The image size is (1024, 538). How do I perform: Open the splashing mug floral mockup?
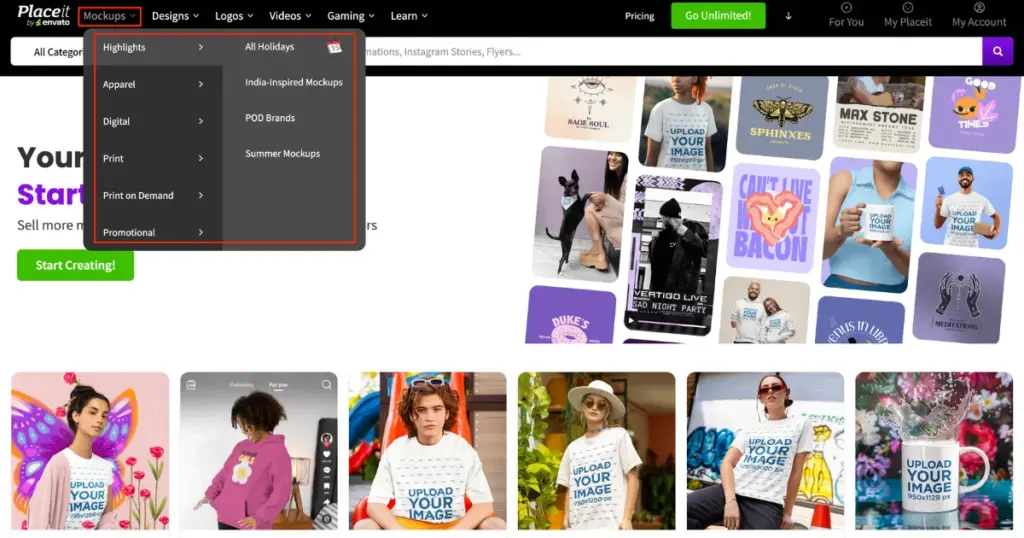coord(935,451)
